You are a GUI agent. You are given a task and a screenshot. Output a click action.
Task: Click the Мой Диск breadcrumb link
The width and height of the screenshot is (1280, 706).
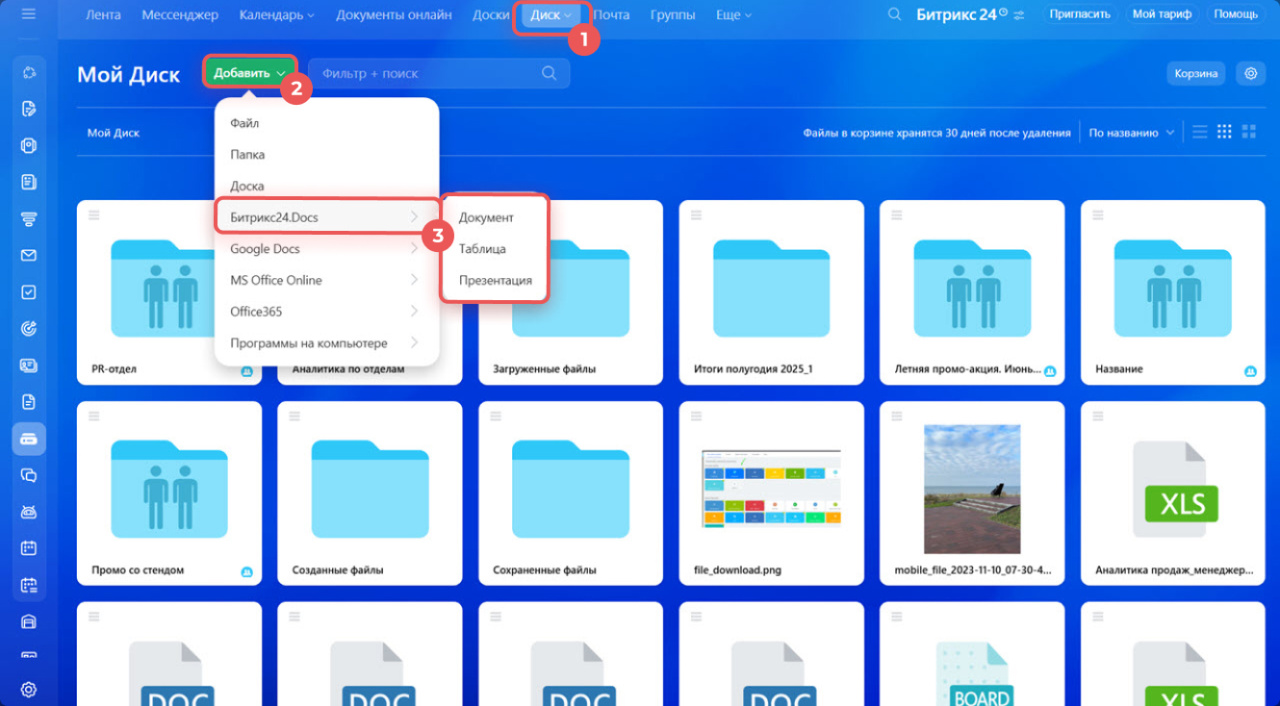[x=113, y=133]
